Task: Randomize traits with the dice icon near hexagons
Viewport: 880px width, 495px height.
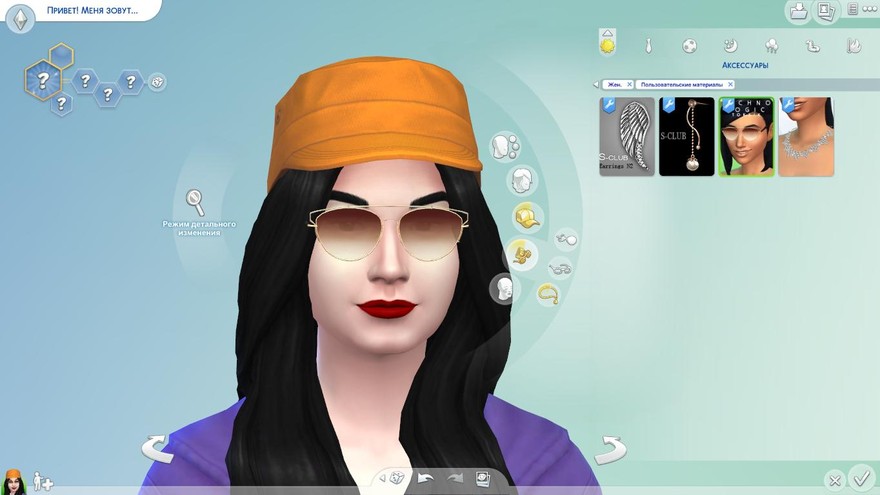Action: click(x=157, y=82)
